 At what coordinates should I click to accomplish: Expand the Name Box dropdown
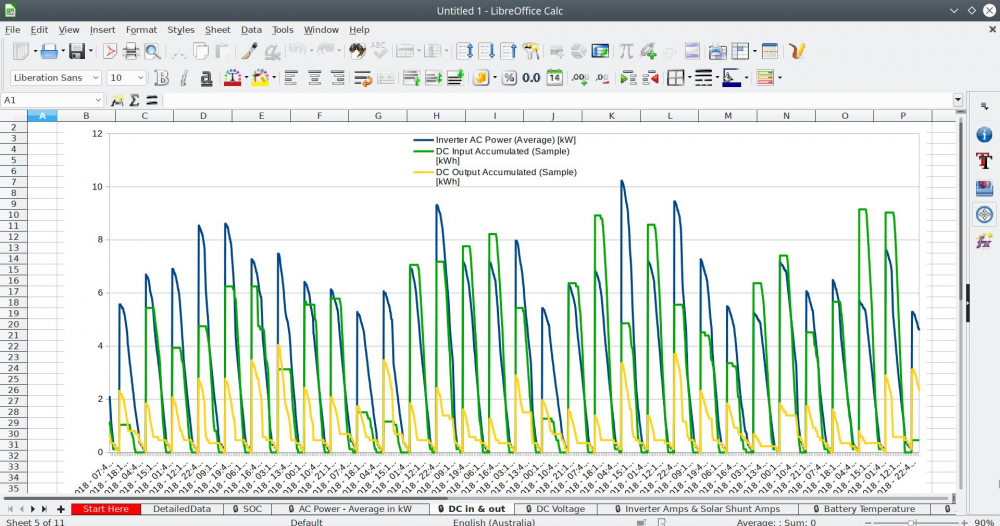pyautogui.click(x=98, y=100)
